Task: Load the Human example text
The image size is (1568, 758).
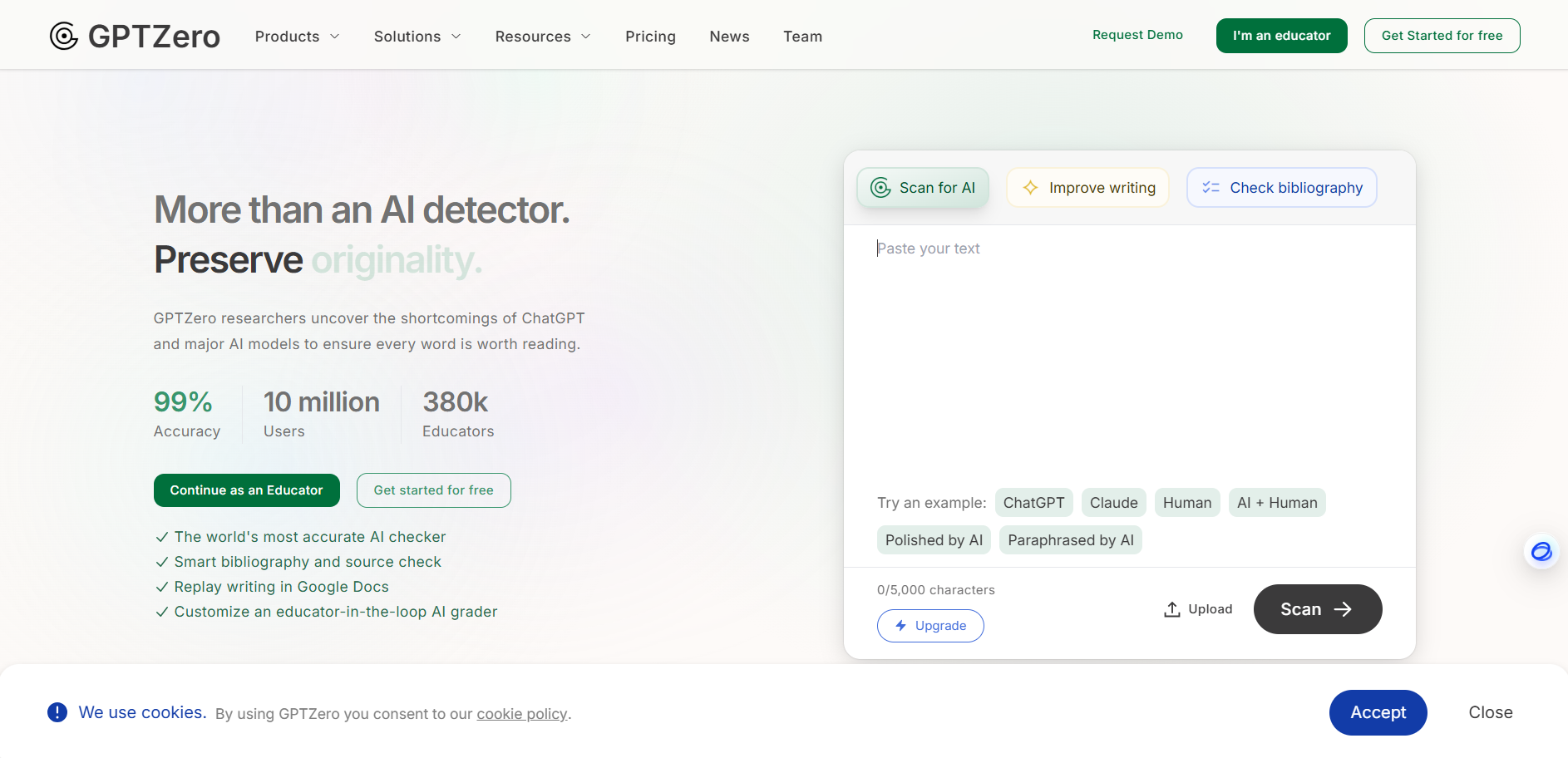Action: tap(1187, 503)
